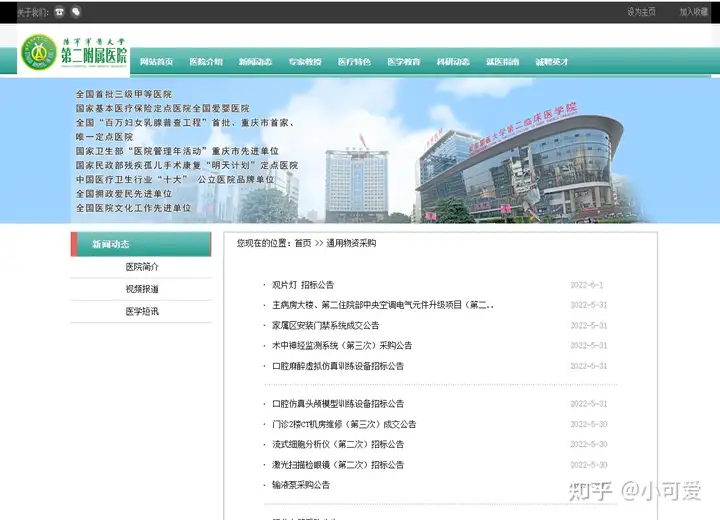Open 输液泵采购公告
Viewport: 720px width, 520px height.
[x=301, y=485]
